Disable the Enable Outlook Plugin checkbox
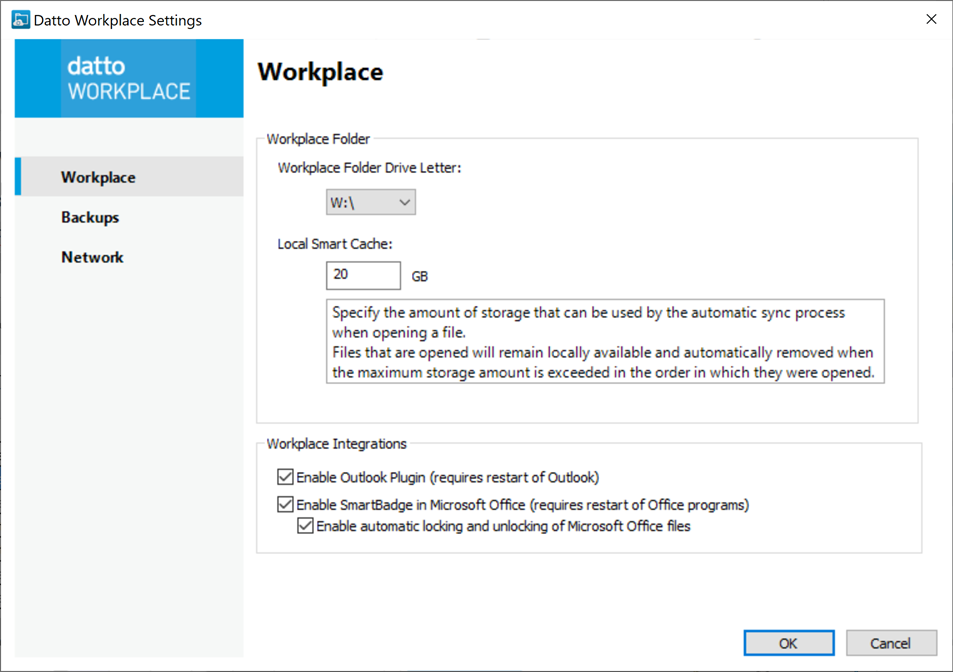Screen dimensions: 953x672 (x=286, y=477)
